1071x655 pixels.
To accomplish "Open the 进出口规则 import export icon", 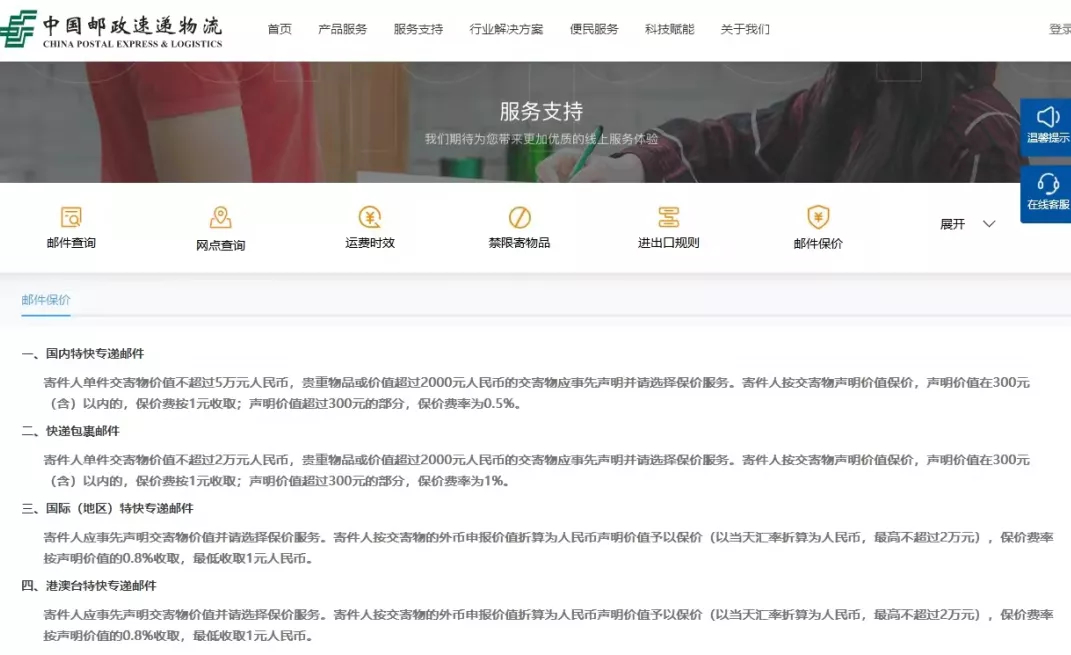I will [668, 217].
